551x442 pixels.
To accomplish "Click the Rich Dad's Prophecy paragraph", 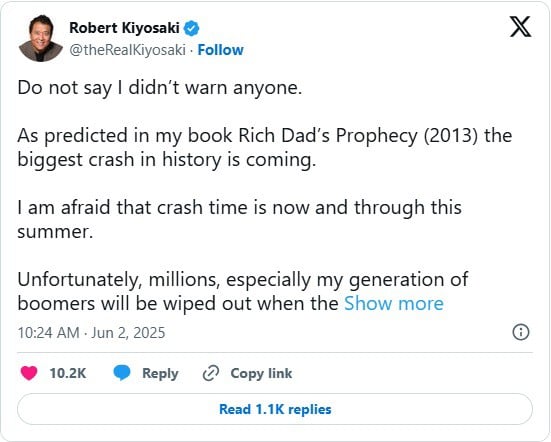I will (x=265, y=148).
